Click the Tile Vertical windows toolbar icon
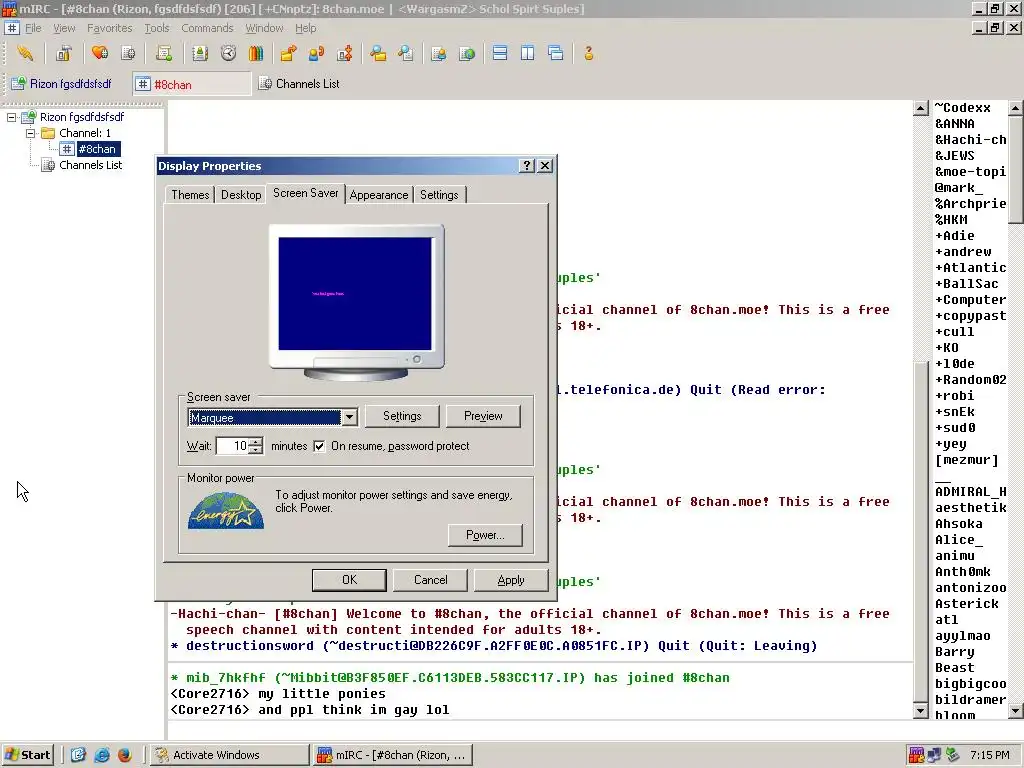 coord(528,54)
